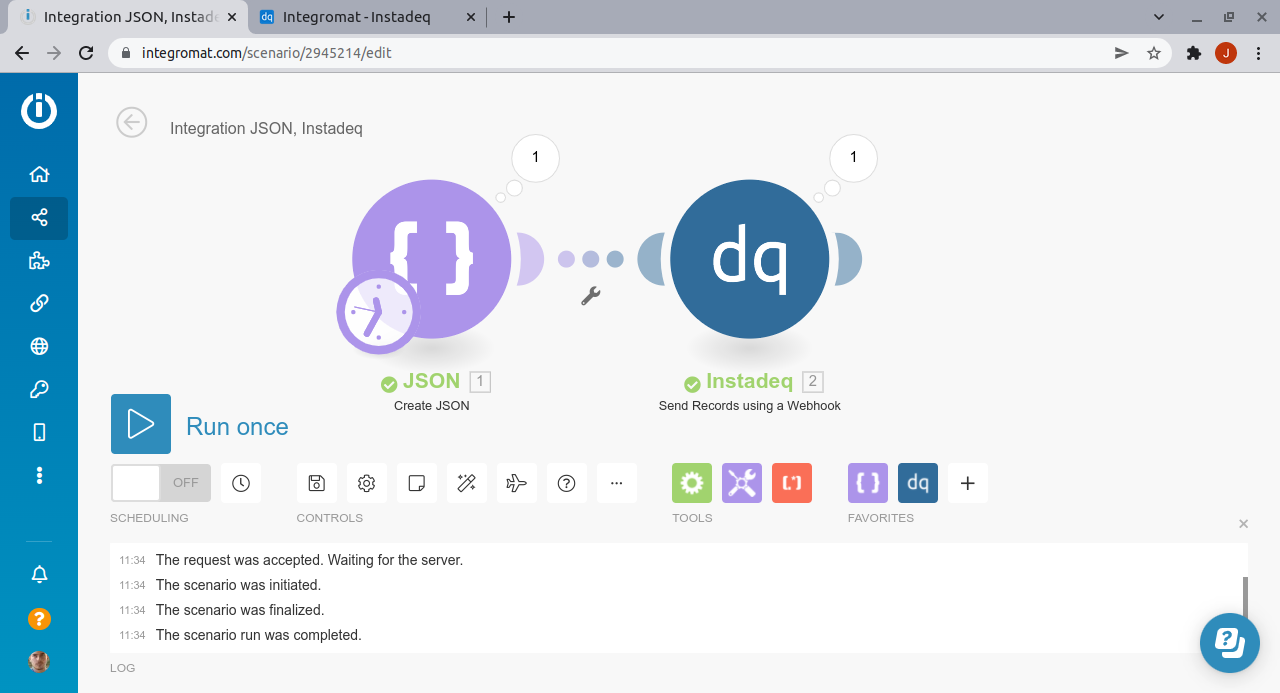The height and width of the screenshot is (693, 1280).
Task: Open Notifications bell icon
Action: (x=39, y=574)
